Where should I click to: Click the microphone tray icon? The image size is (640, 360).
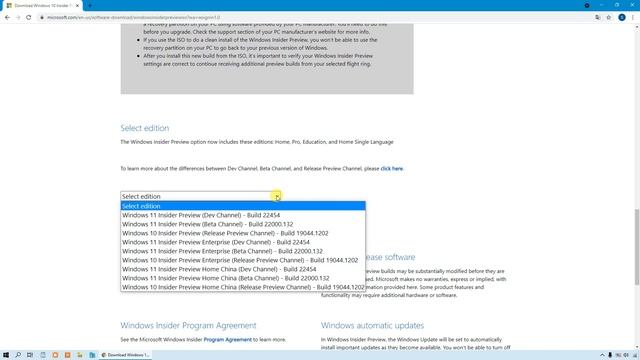610,355
